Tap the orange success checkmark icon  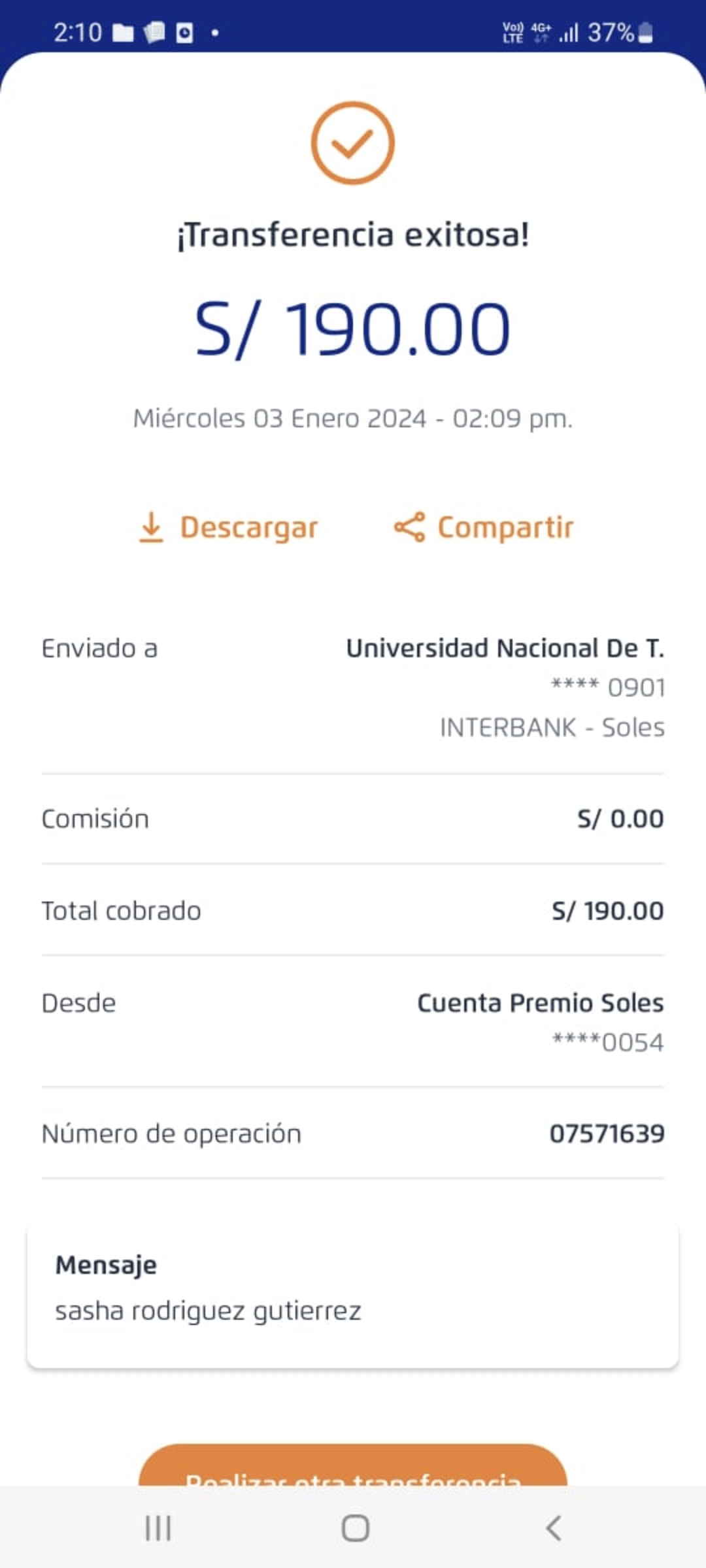(352, 143)
